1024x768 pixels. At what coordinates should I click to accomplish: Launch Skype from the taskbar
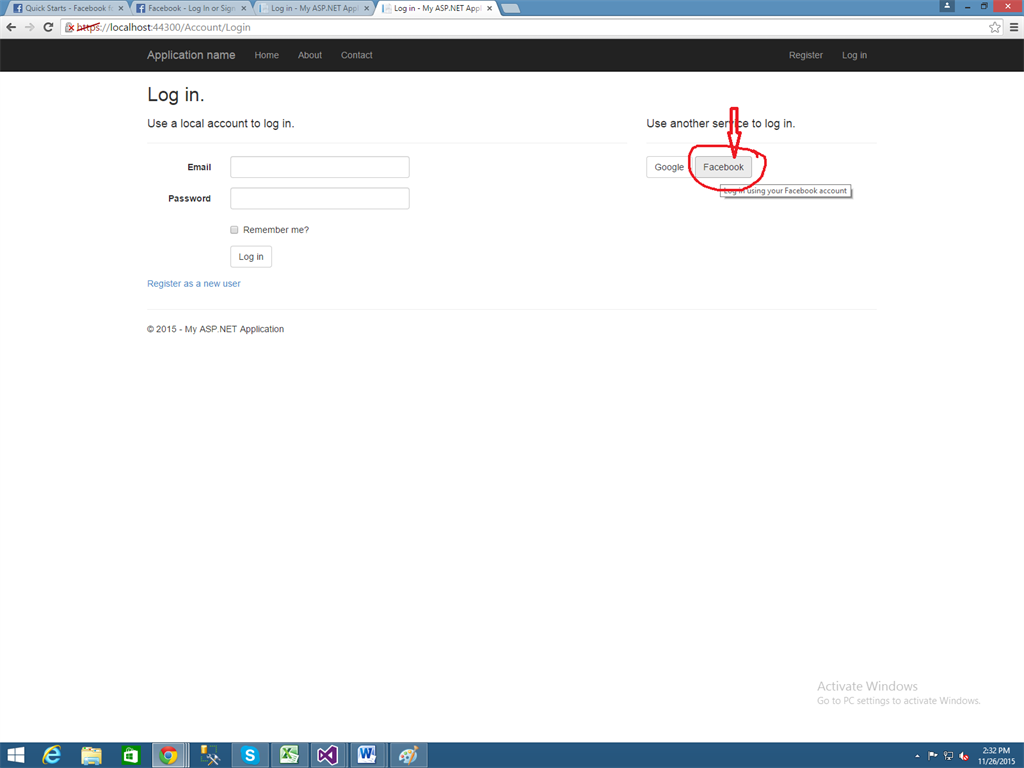coord(250,755)
